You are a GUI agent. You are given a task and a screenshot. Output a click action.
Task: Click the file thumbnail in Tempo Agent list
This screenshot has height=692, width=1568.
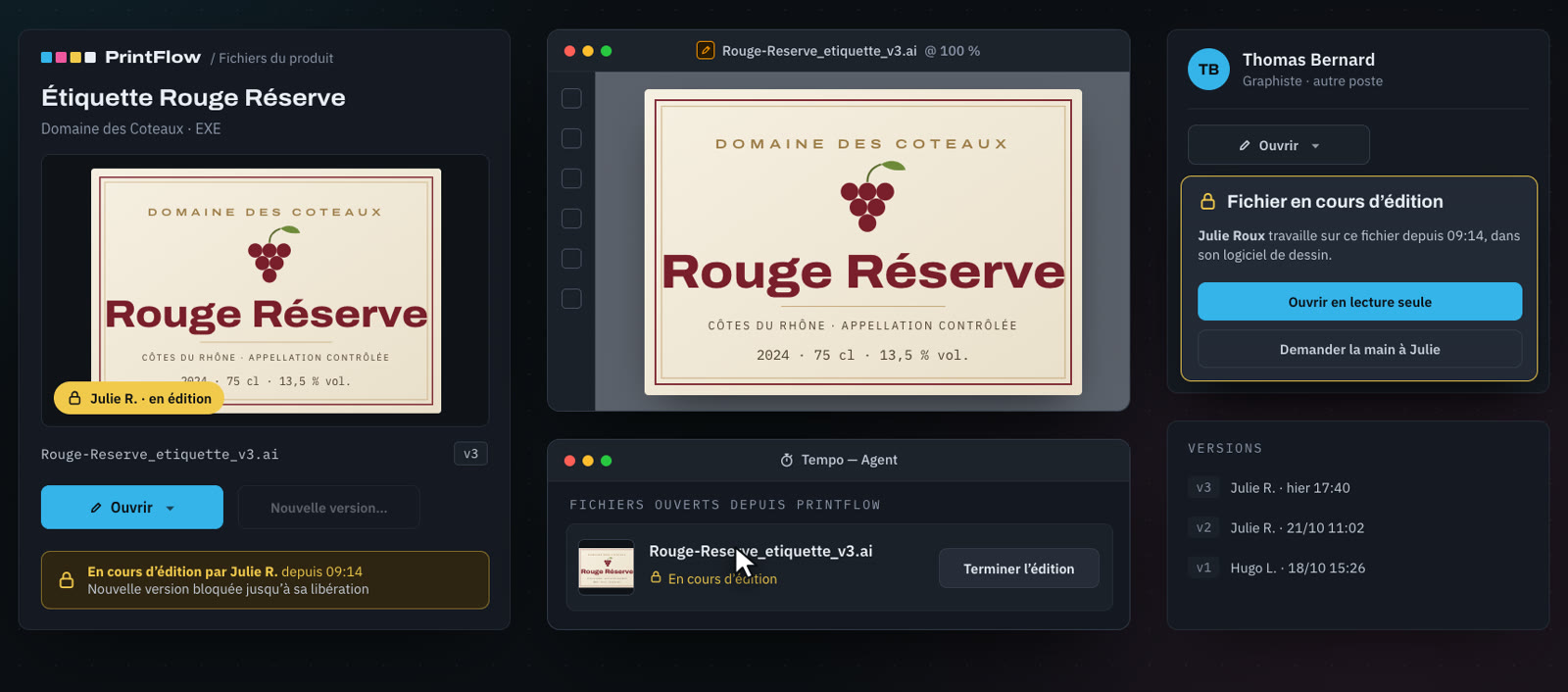(x=607, y=568)
